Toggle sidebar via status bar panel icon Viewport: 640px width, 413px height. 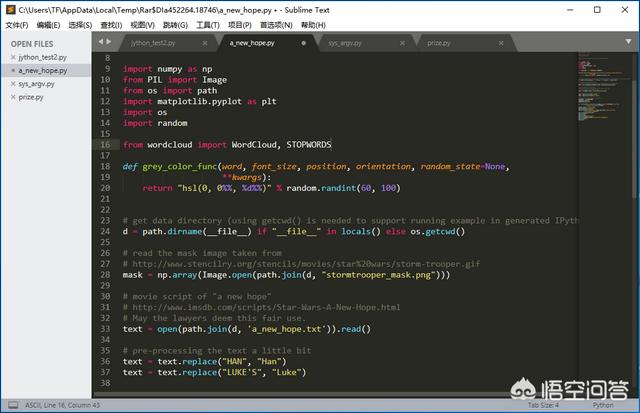tap(13, 405)
